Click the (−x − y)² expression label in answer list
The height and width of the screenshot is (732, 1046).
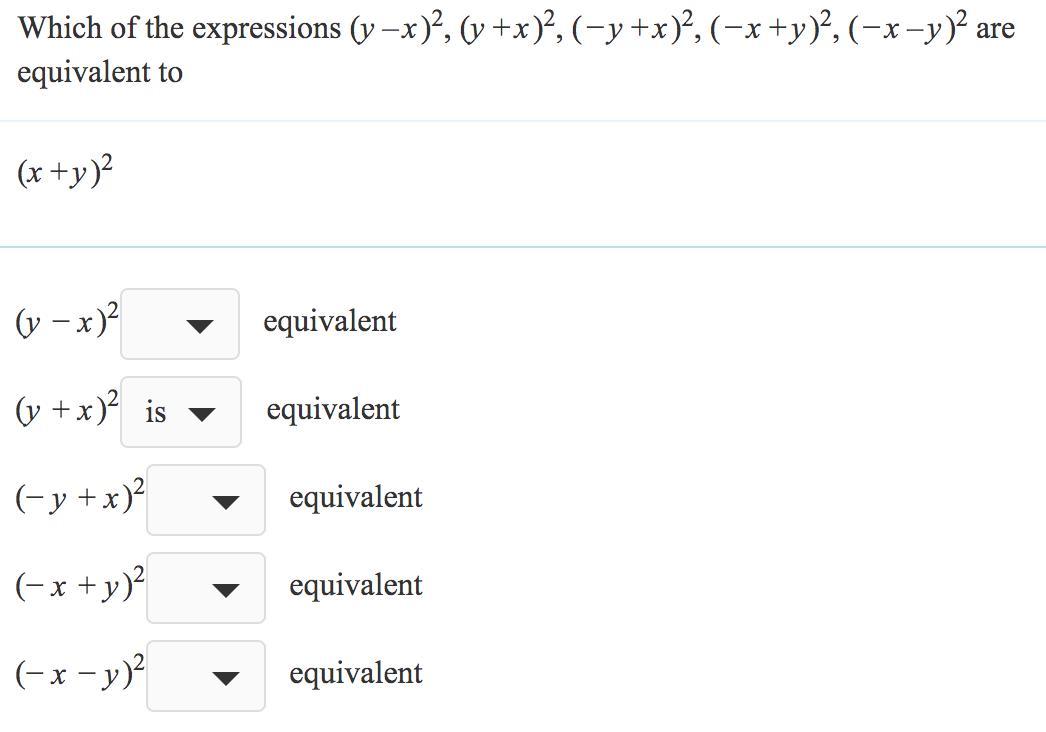(80, 674)
